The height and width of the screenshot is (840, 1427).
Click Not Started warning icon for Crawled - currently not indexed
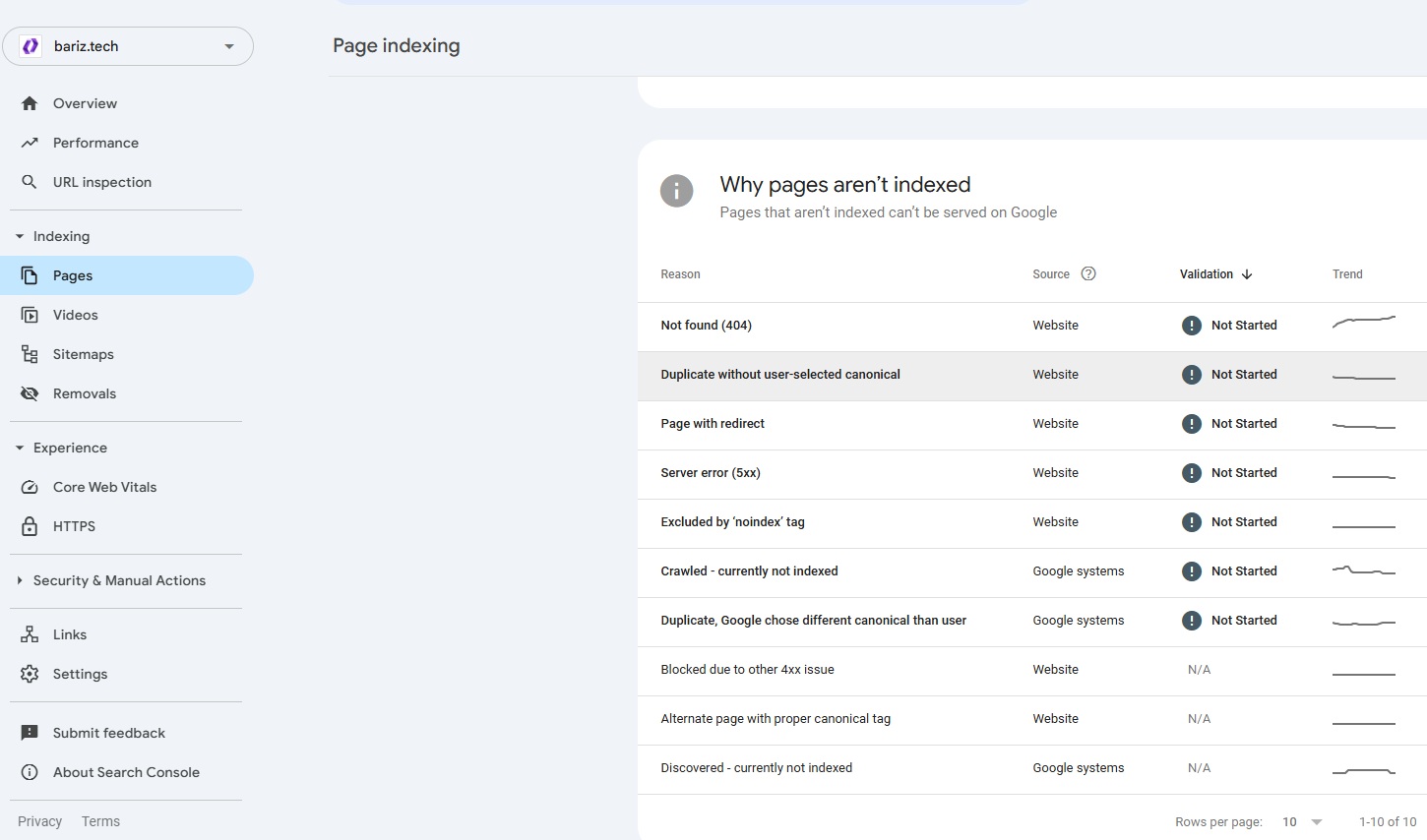1192,571
